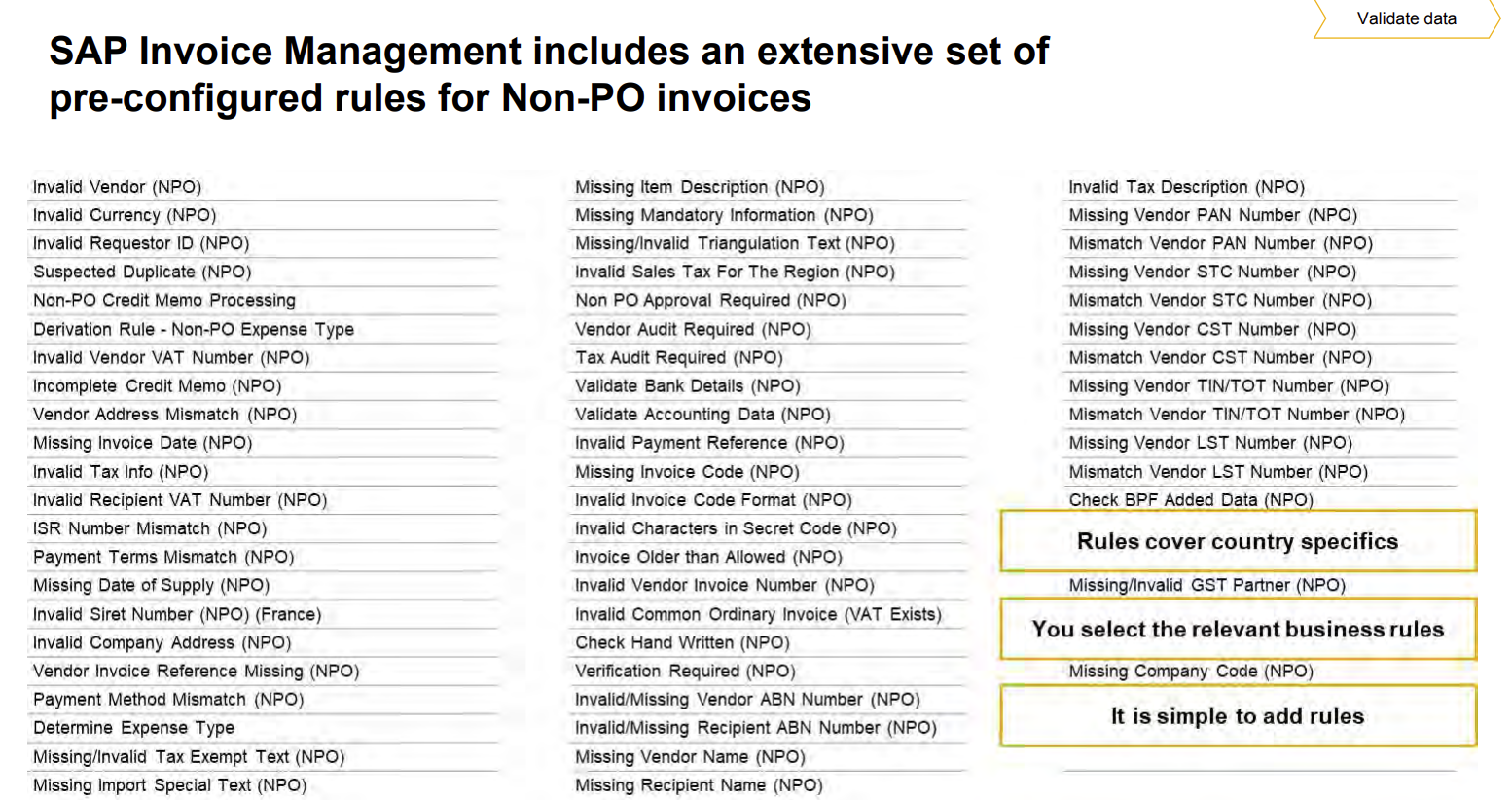Select 'Incomplete Credit Memo (NPO)'

(x=157, y=385)
